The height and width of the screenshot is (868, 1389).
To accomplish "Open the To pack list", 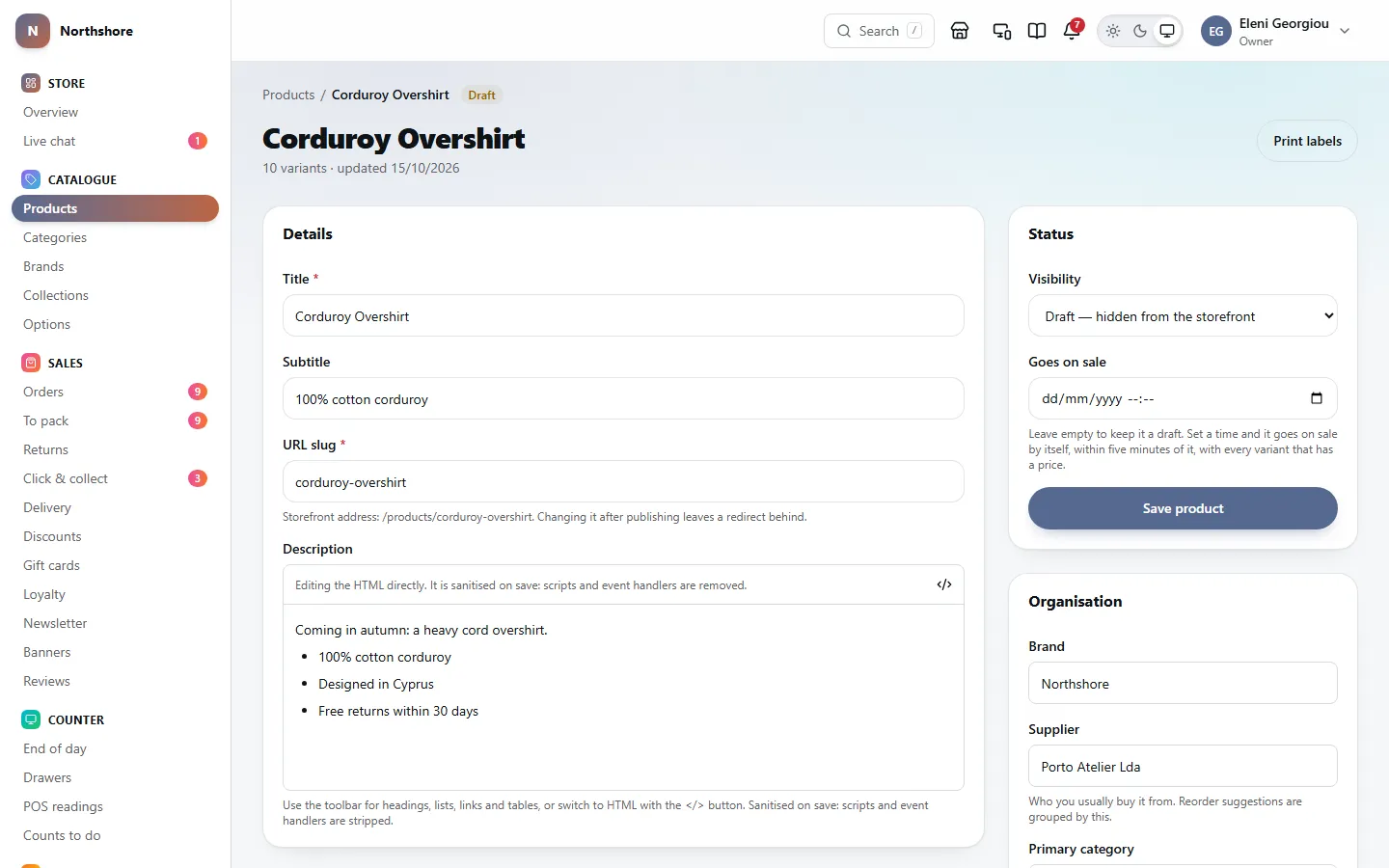I will [115, 420].
